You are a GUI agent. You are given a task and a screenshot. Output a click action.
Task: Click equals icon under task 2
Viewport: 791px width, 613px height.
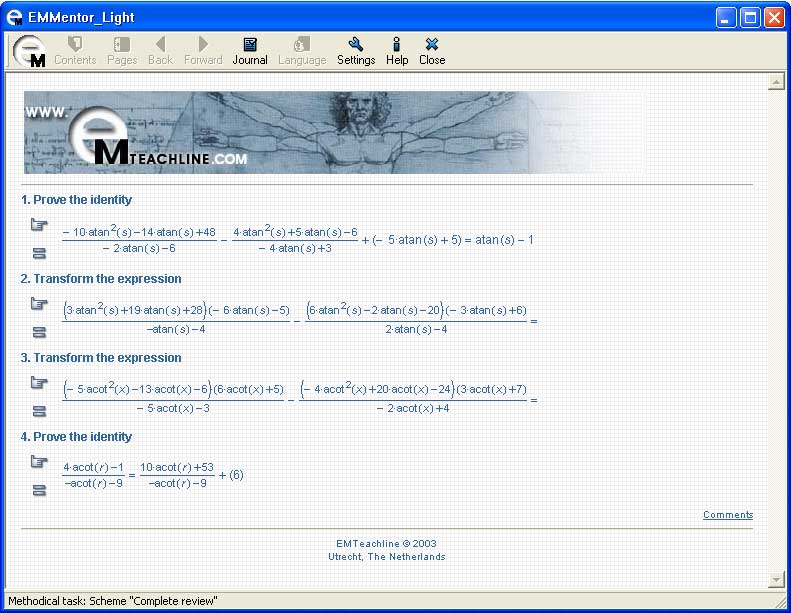coord(39,333)
